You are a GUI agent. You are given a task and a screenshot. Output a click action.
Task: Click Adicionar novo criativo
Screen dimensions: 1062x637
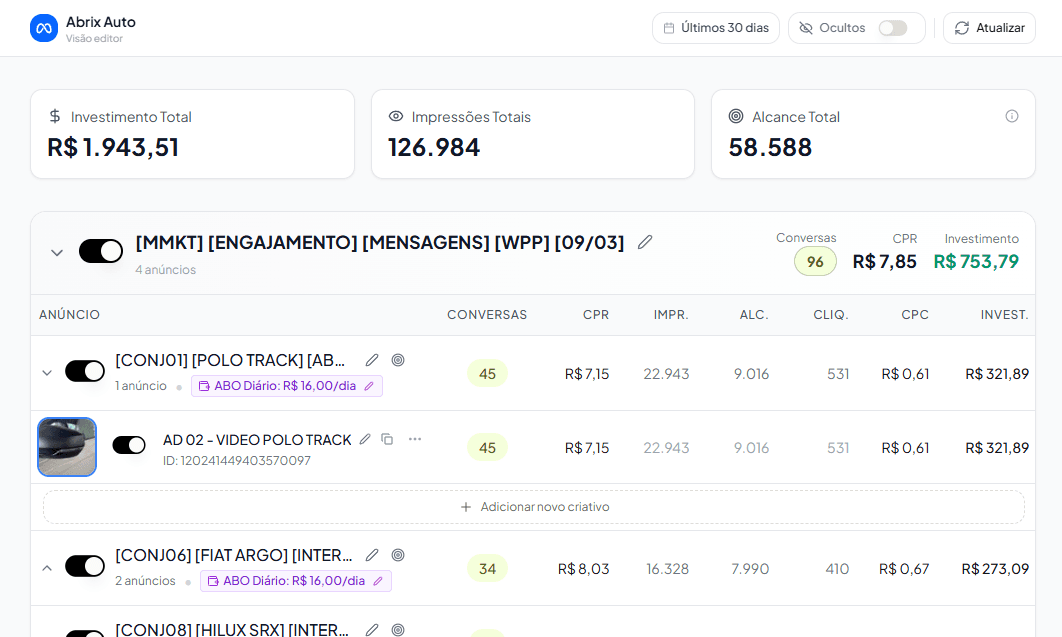click(x=533, y=507)
